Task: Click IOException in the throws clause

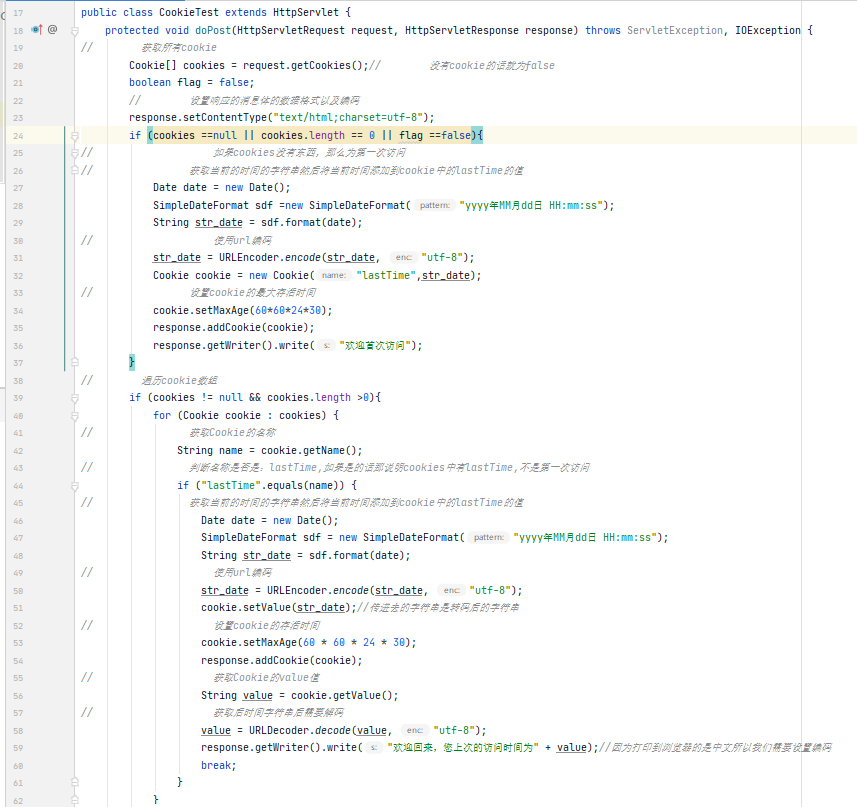Action: [767, 30]
